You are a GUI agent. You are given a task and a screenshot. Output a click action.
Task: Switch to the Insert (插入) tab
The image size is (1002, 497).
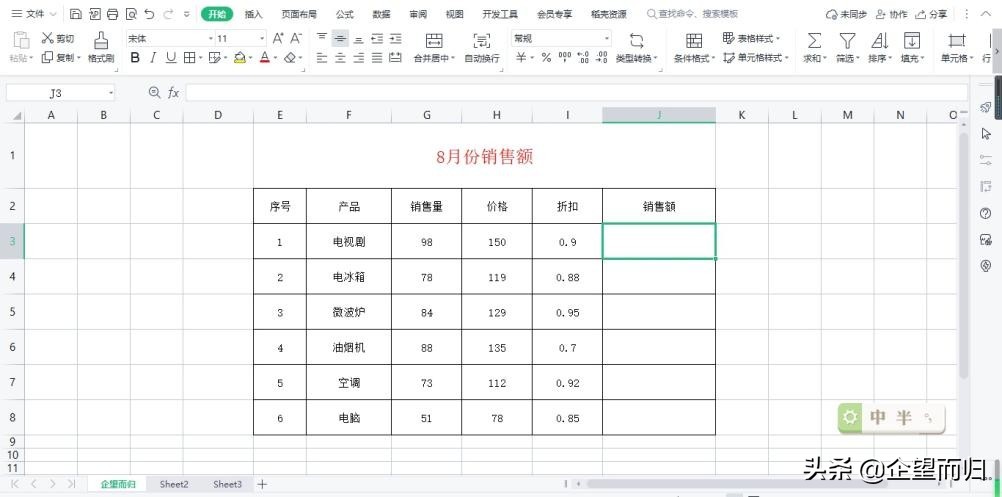pos(254,13)
